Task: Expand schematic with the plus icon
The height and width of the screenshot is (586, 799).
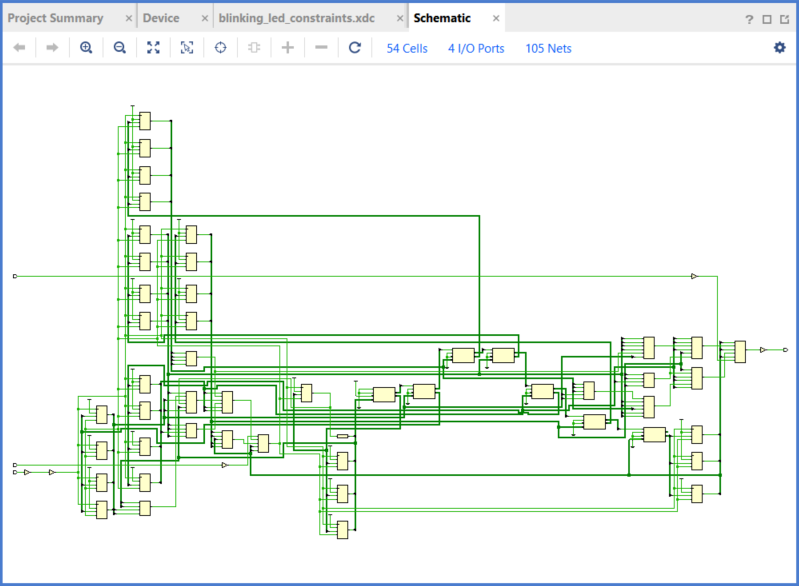Action: 288,48
